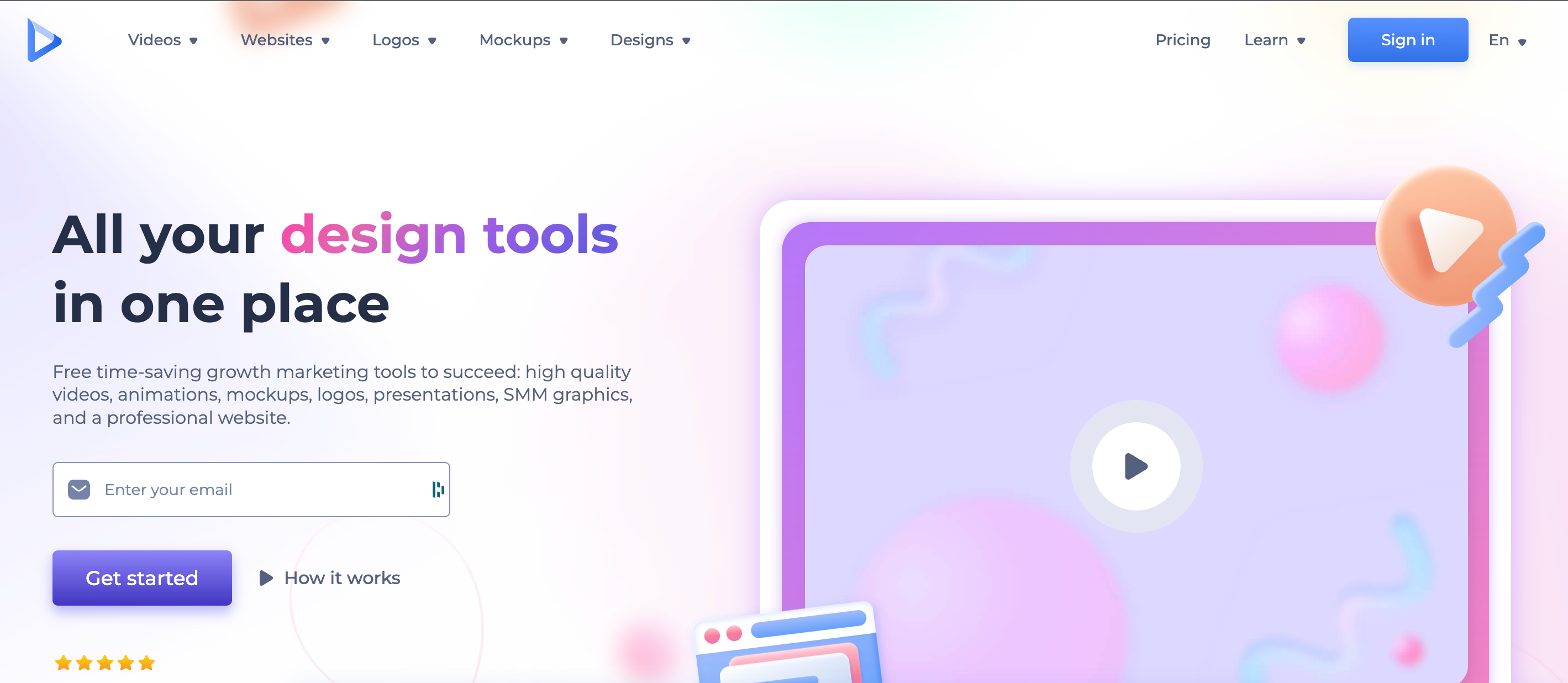Open the Learn dropdown menu
Image resolution: width=1568 pixels, height=683 pixels.
(x=1275, y=40)
